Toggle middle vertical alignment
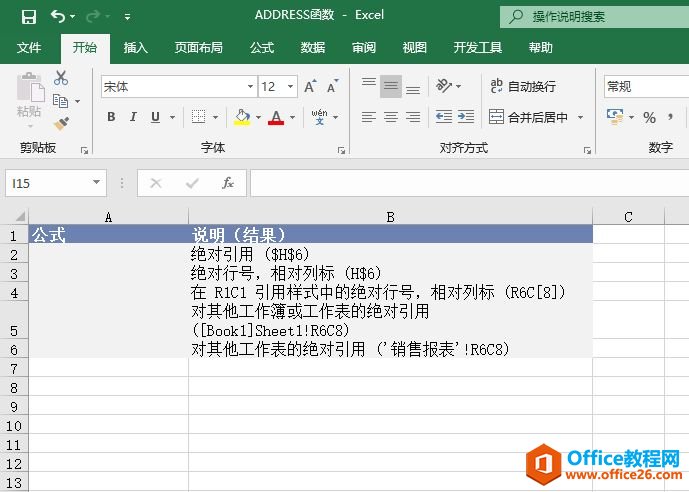Viewport: 689px width, 492px height. pyautogui.click(x=391, y=86)
